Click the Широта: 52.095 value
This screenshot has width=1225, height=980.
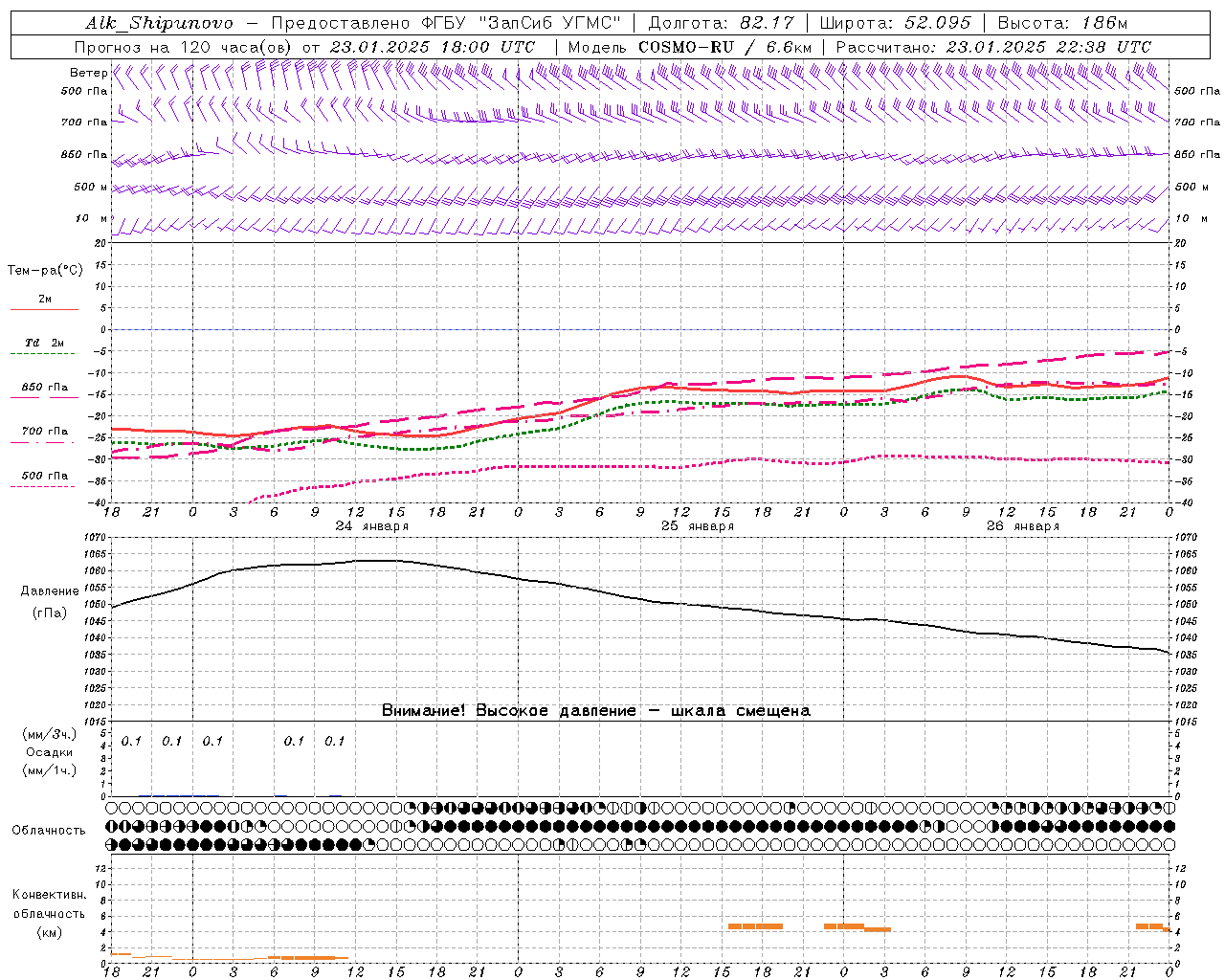click(895, 24)
